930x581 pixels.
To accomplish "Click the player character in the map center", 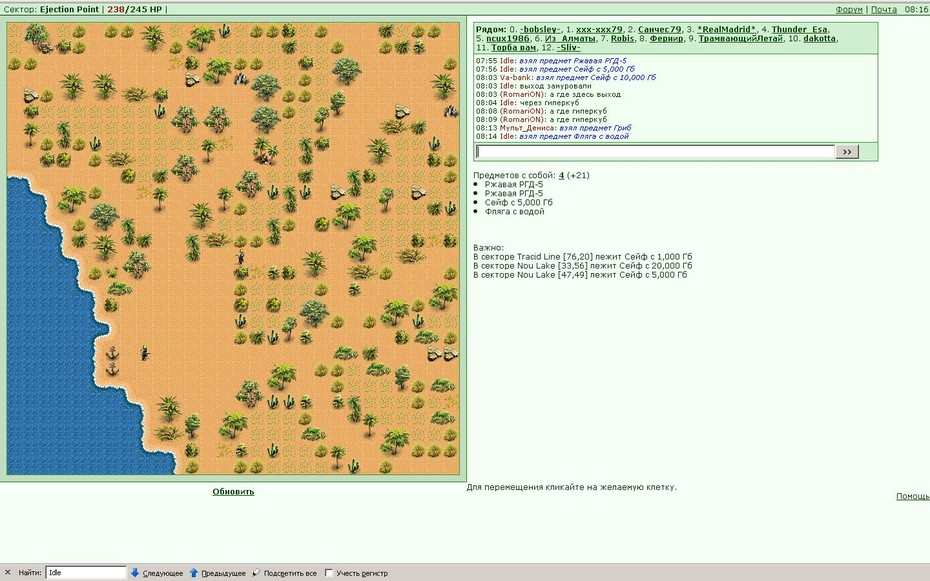I will 241,257.
